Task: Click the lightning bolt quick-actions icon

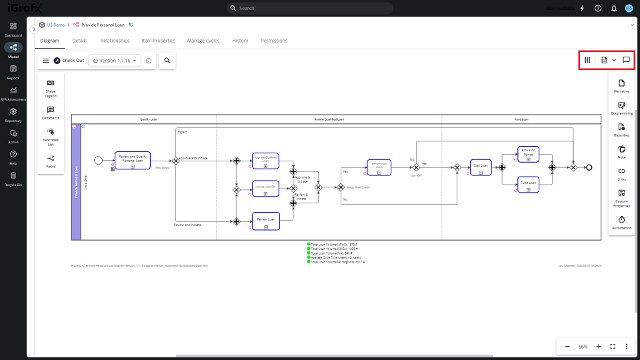Action: [582, 8]
